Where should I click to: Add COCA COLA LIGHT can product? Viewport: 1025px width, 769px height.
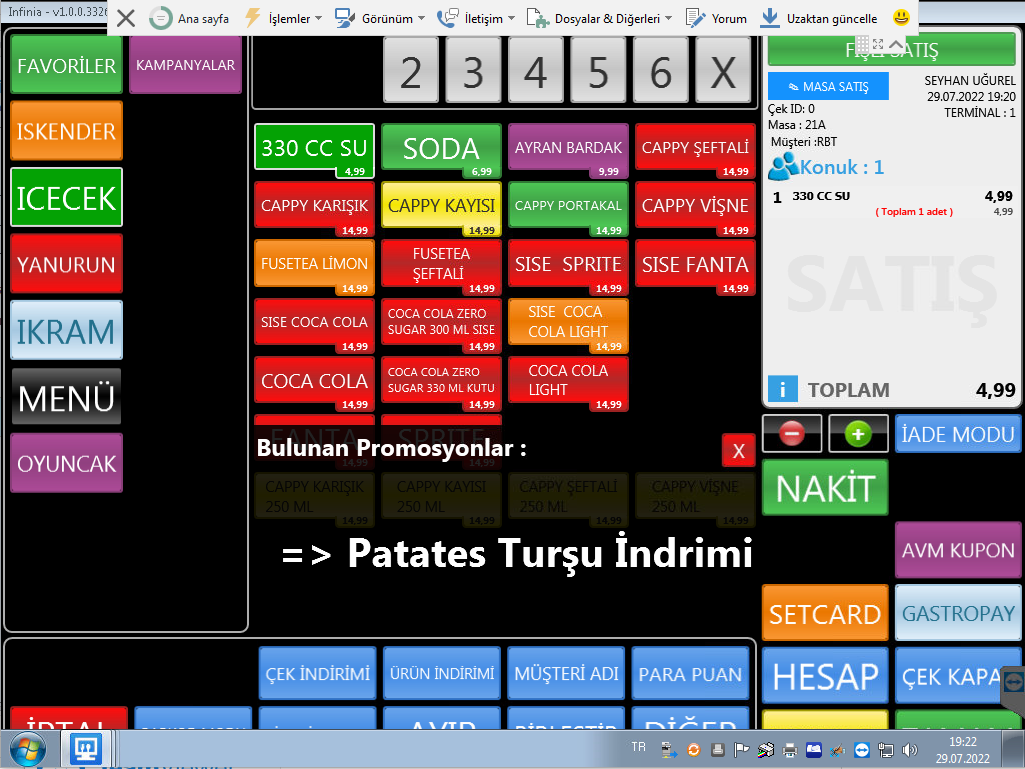point(568,383)
